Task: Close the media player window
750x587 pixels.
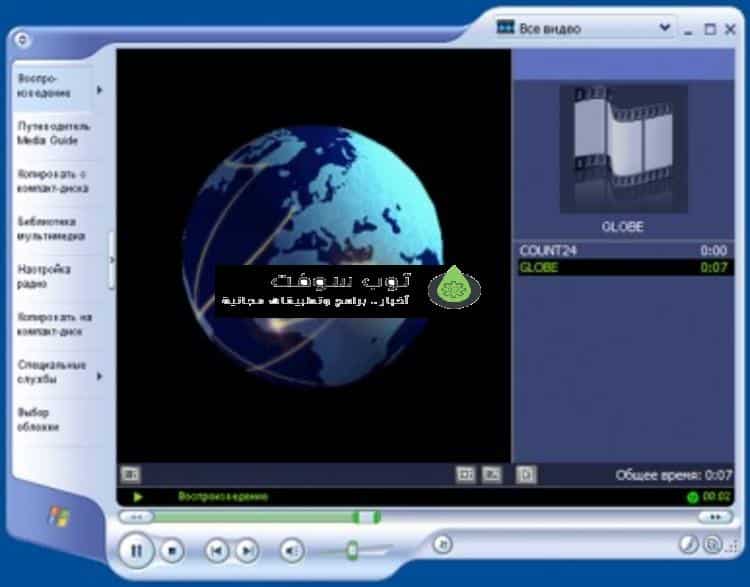Action: (x=730, y=29)
